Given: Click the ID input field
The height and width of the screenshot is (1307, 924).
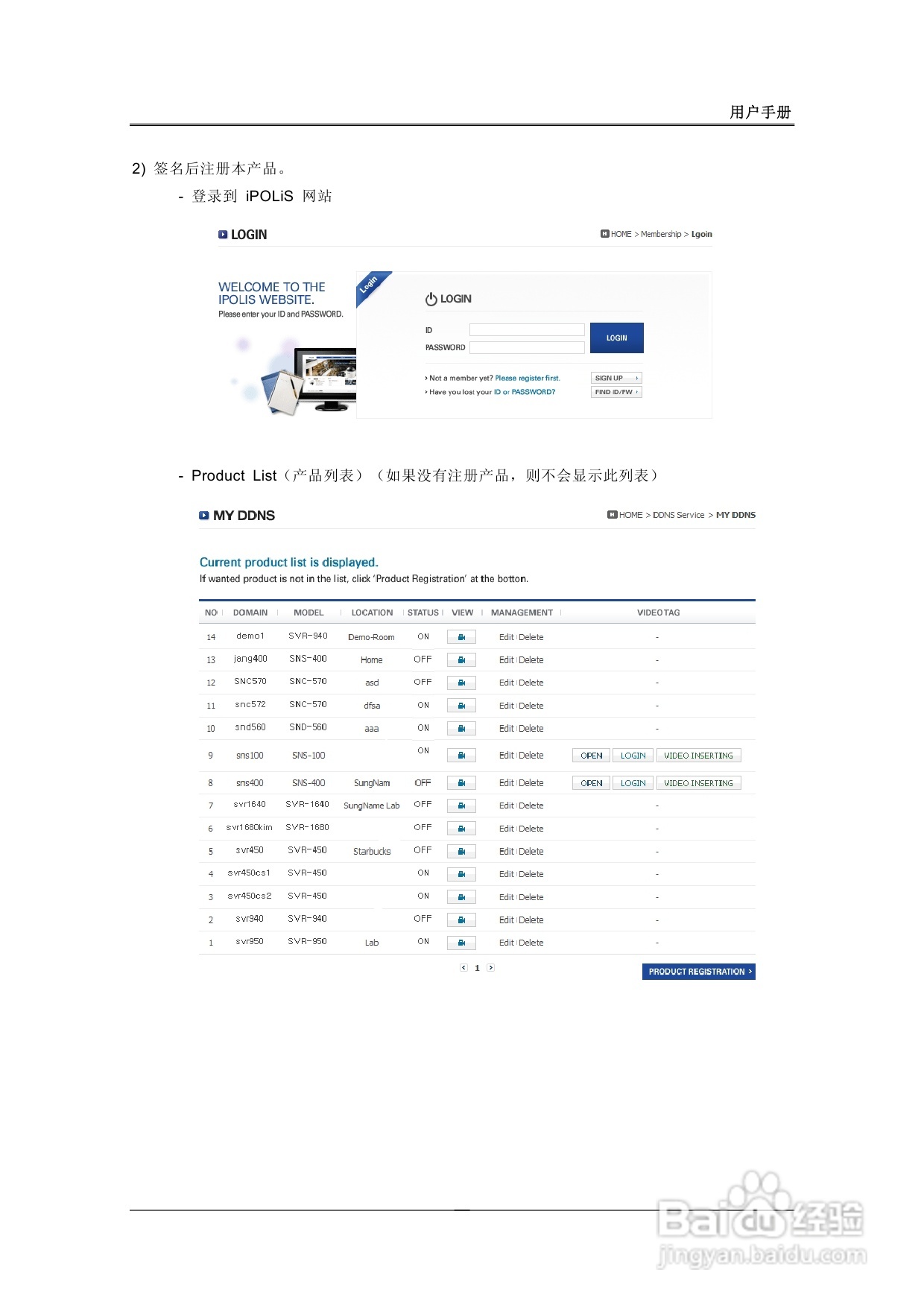Looking at the screenshot, I should click(x=527, y=329).
